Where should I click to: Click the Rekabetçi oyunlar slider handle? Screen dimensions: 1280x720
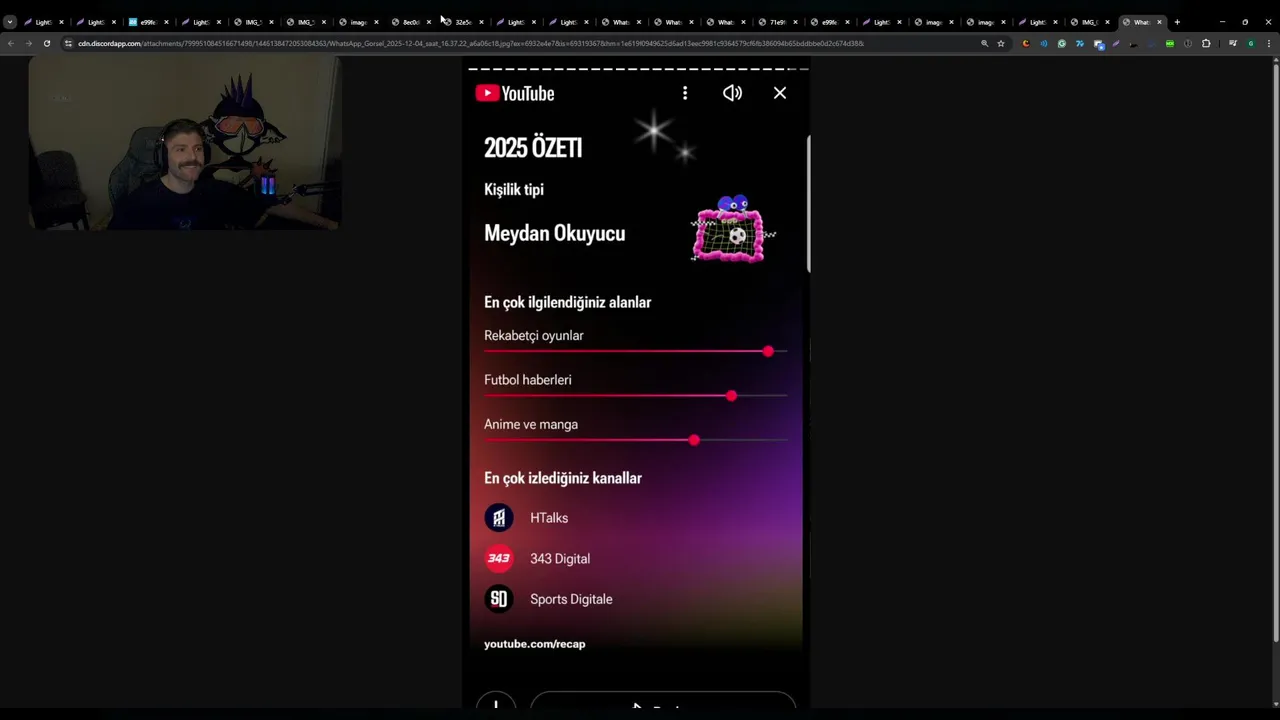(768, 352)
